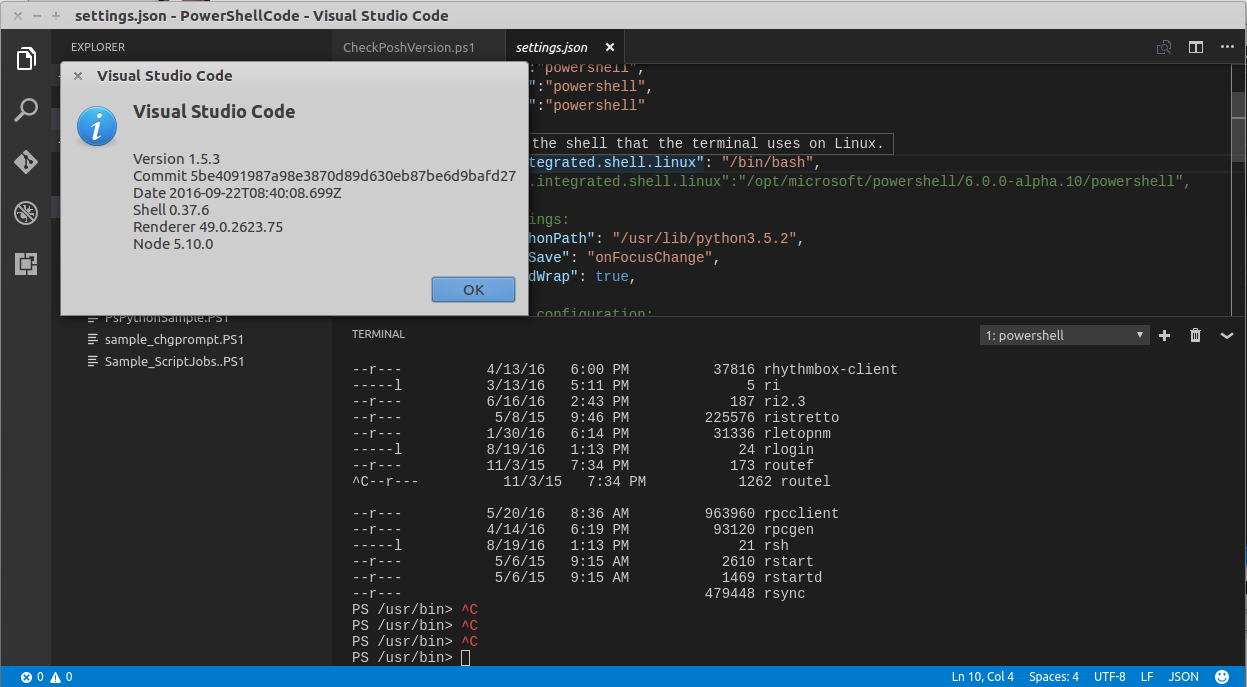Open the Git source control view
The image size is (1247, 687).
[26, 161]
